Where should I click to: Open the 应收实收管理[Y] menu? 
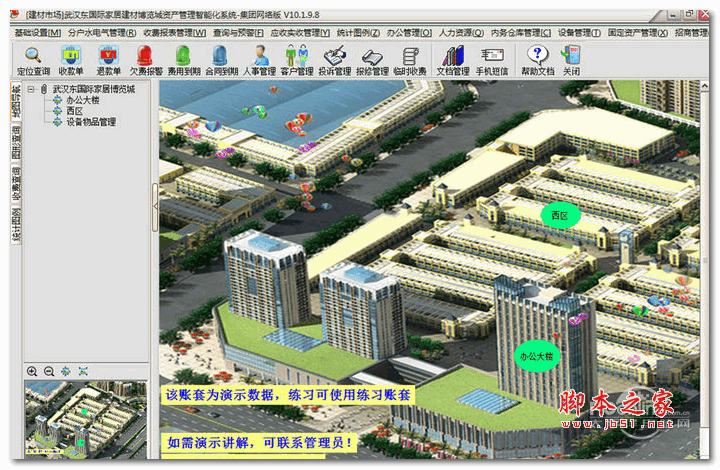pos(300,33)
